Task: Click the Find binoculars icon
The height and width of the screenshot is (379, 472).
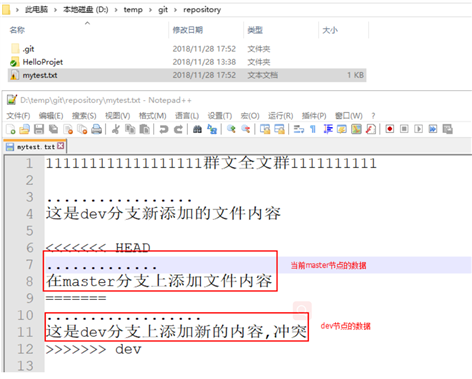Action: 197,129
